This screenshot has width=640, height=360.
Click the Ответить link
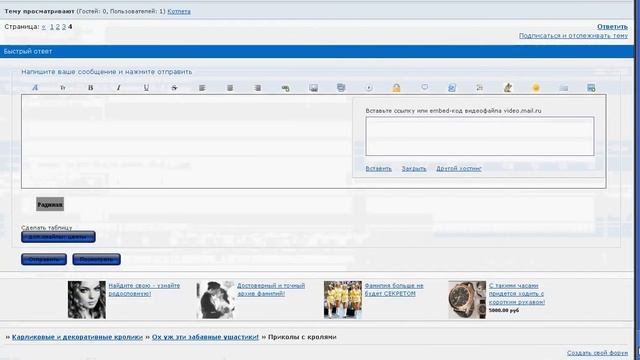(x=612, y=27)
